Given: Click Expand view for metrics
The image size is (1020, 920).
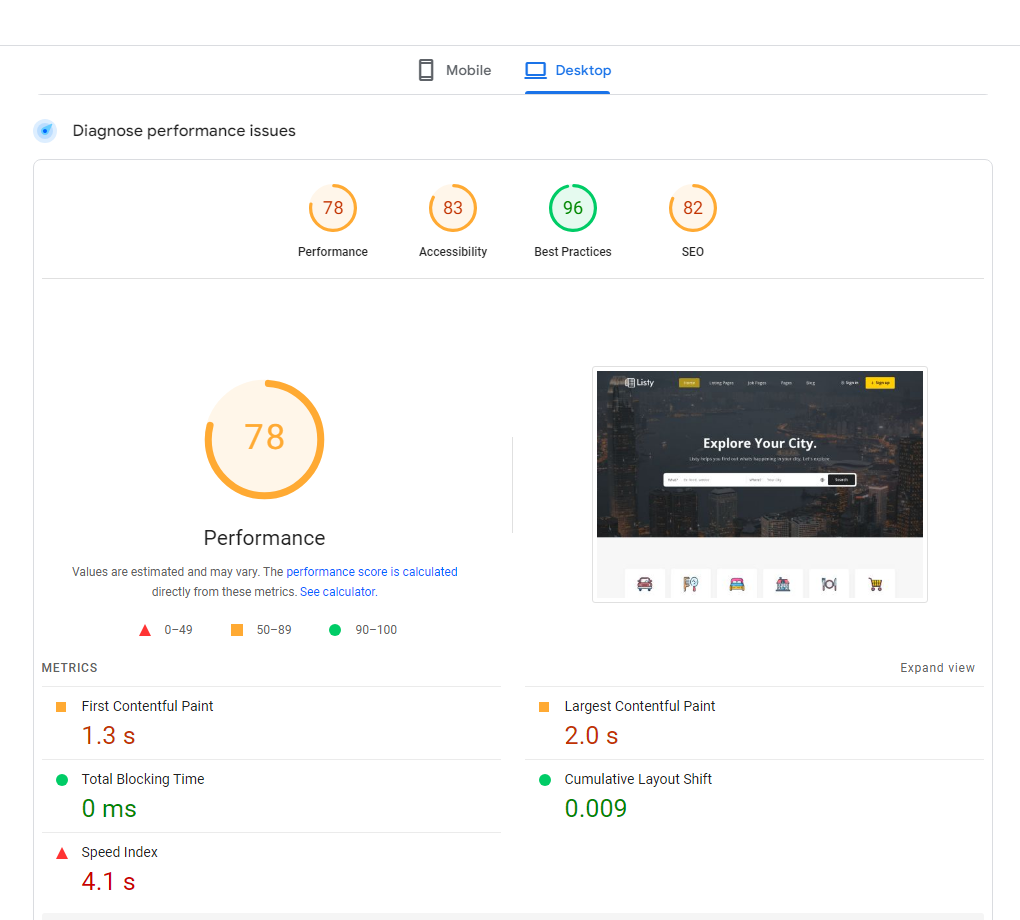Looking at the screenshot, I should pos(937,668).
